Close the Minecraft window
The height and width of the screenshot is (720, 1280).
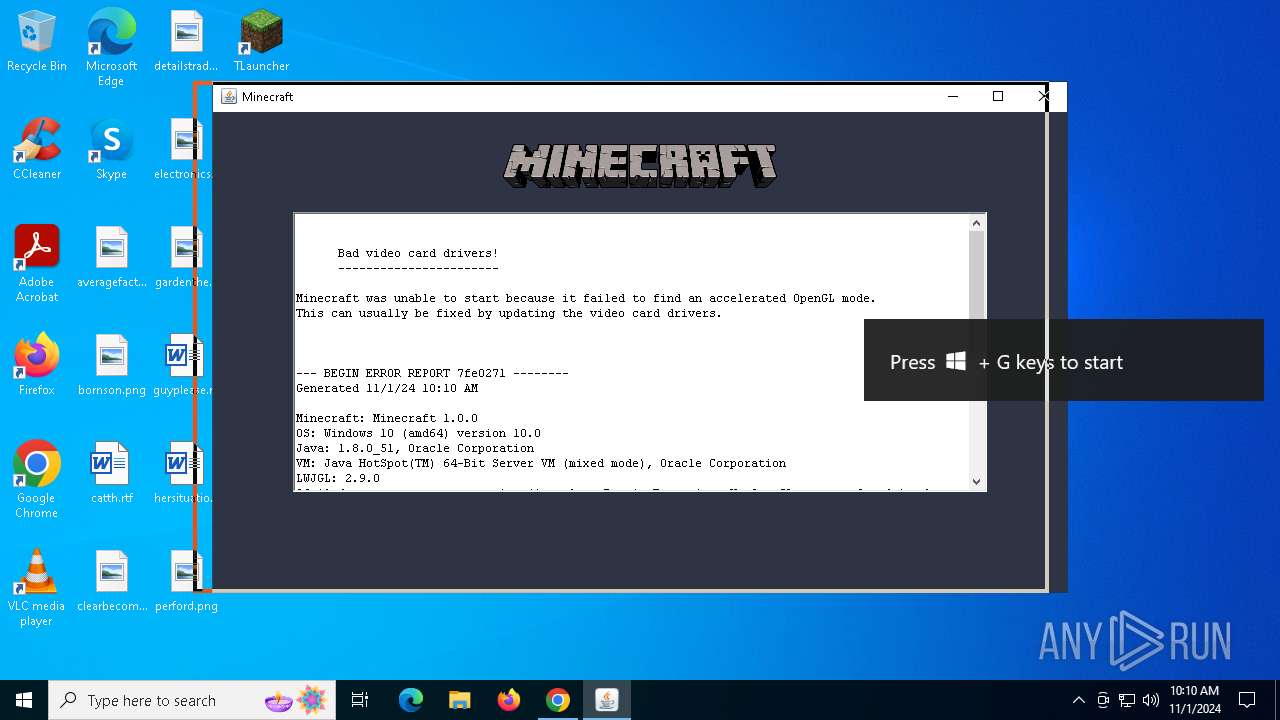pos(1043,96)
